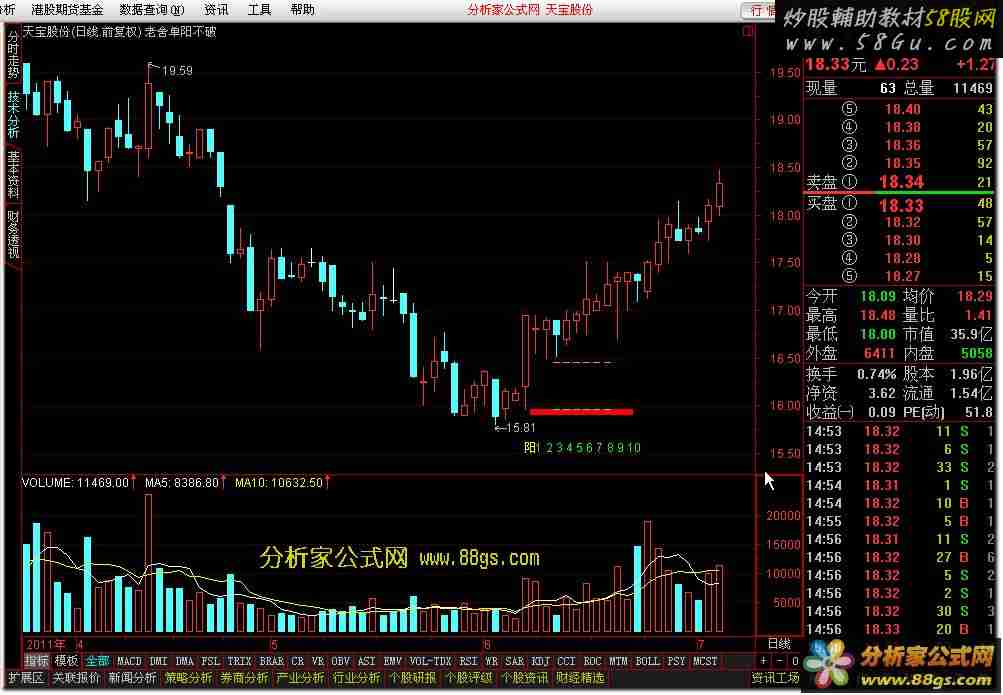Apply the OBV indicator

click(x=341, y=661)
